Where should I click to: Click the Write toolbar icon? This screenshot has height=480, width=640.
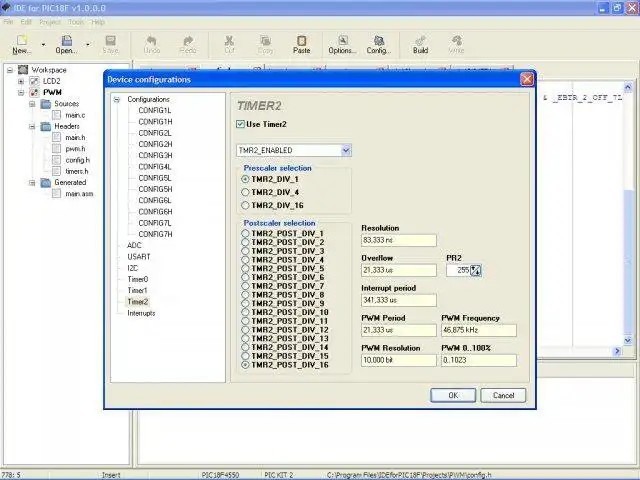[x=456, y=40]
